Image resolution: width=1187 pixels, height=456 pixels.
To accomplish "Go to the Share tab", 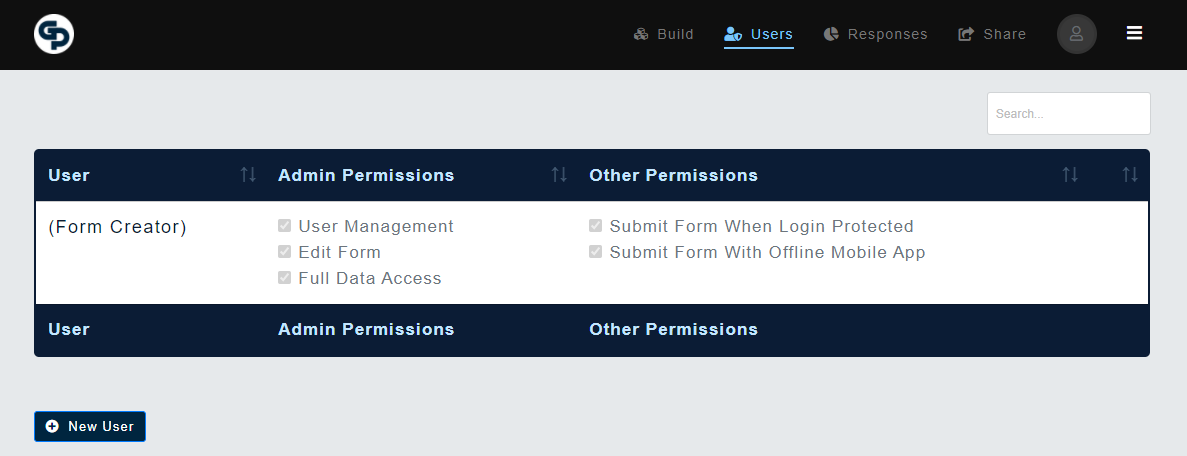I will pyautogui.click(x=992, y=34).
